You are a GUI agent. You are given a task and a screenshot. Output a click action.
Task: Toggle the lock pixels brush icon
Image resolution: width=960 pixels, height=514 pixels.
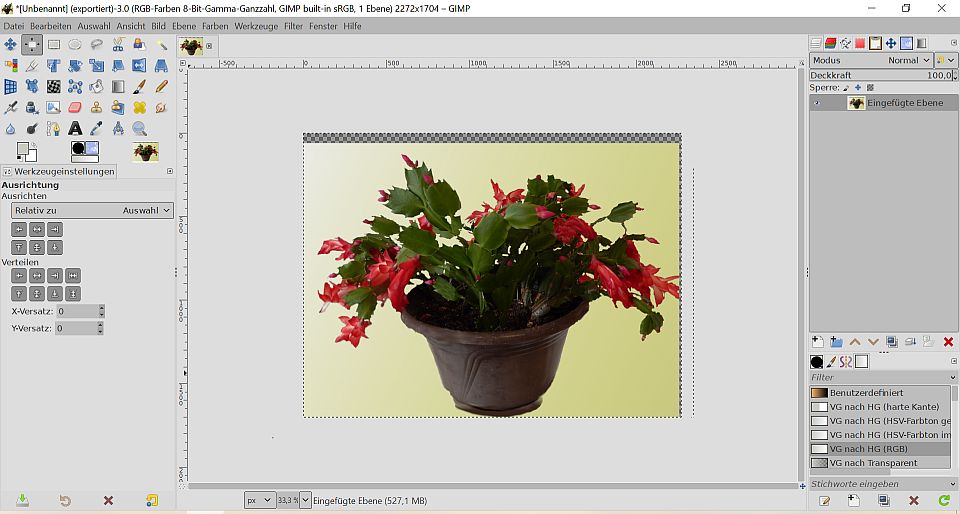click(x=846, y=88)
